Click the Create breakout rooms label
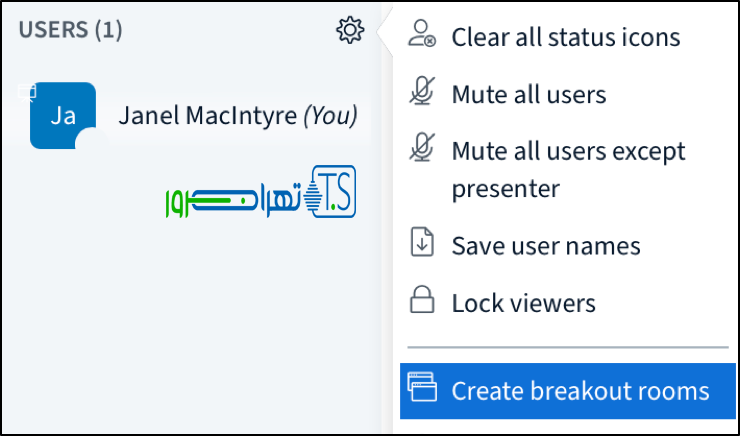This screenshot has width=740, height=436. [580, 390]
